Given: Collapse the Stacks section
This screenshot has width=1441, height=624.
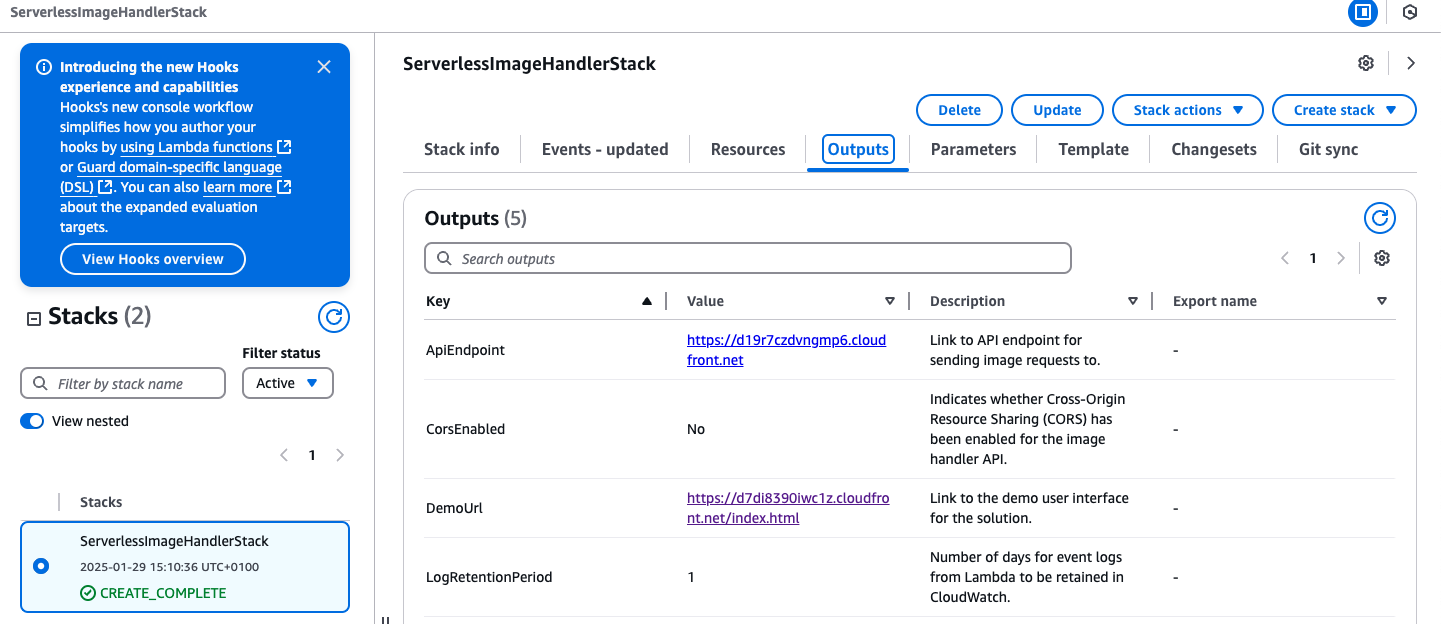Looking at the screenshot, I should click(x=33, y=318).
